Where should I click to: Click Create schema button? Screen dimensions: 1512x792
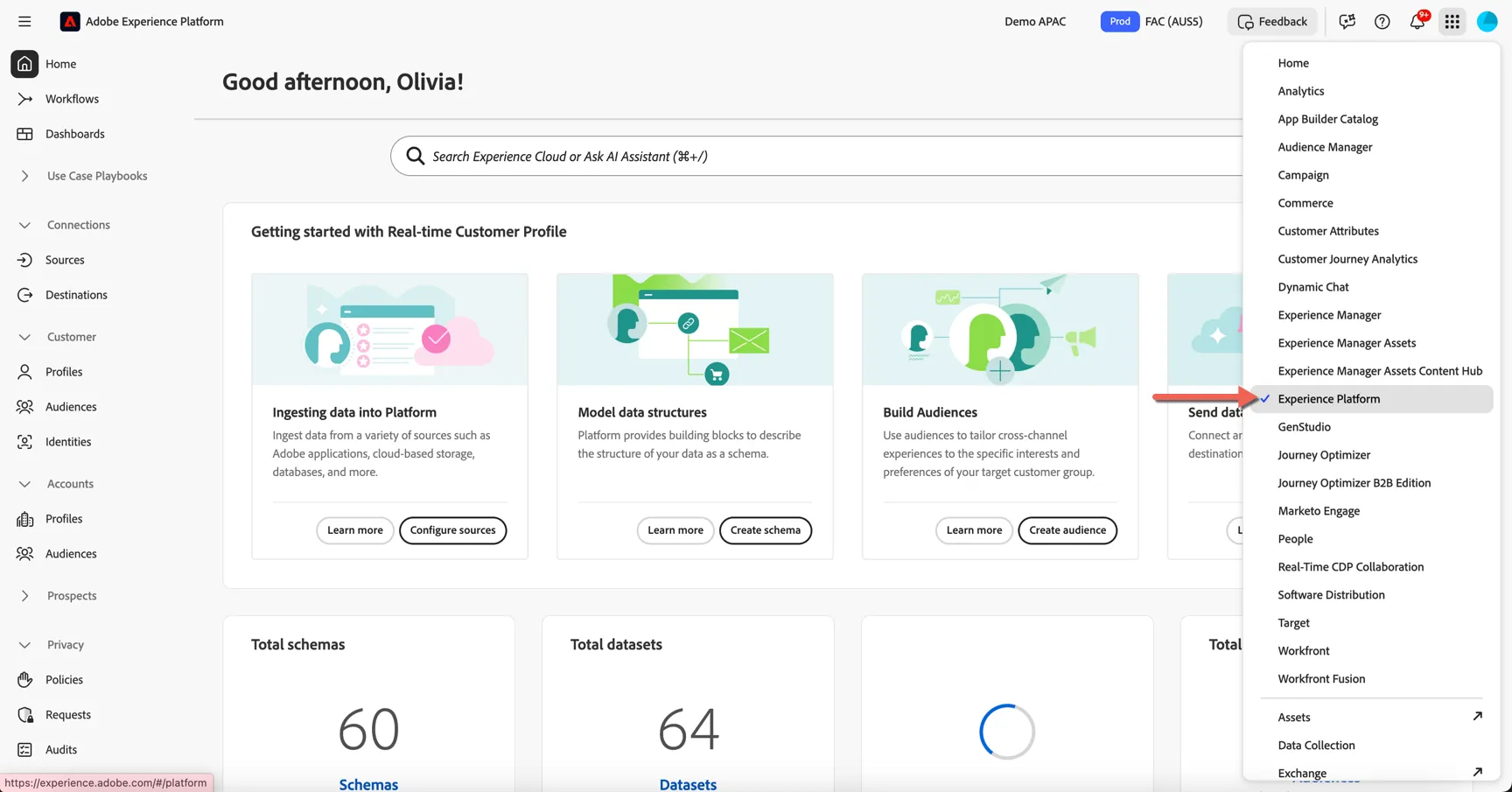[x=766, y=530]
